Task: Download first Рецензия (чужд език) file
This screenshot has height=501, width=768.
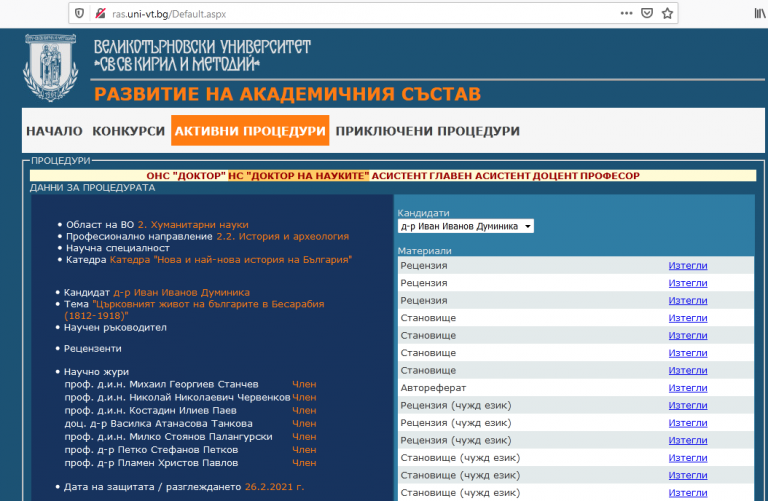Action: tap(687, 405)
